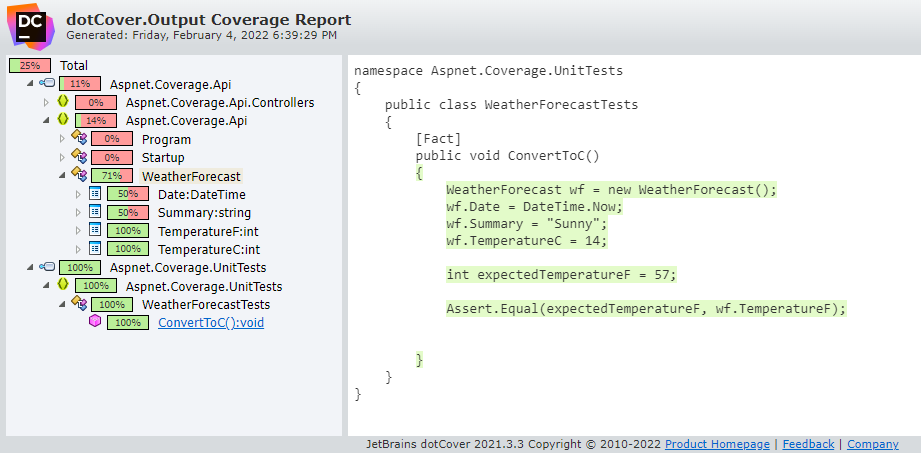Expand the TemperatureF:int property node
Viewport: 921px width, 453px height.
click(x=79, y=231)
